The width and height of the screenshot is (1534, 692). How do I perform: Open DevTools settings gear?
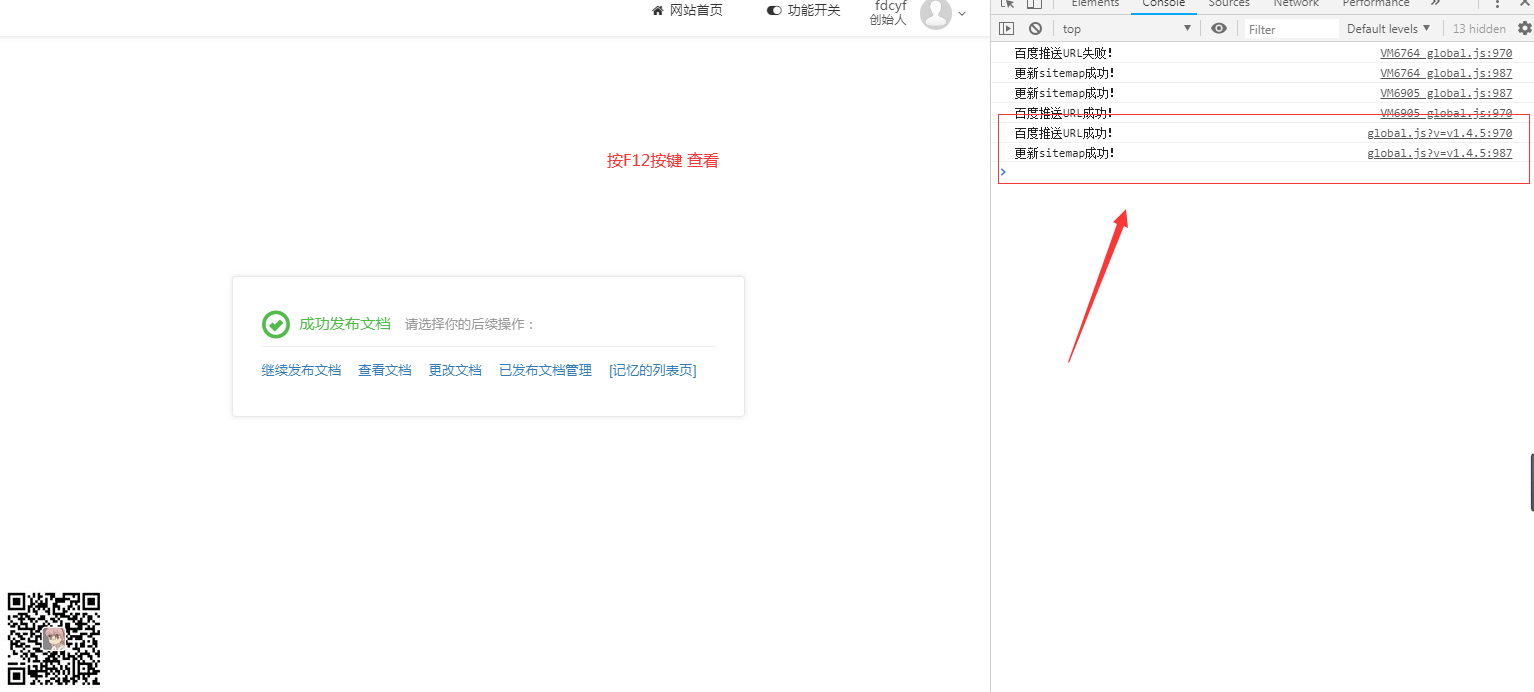point(1524,28)
